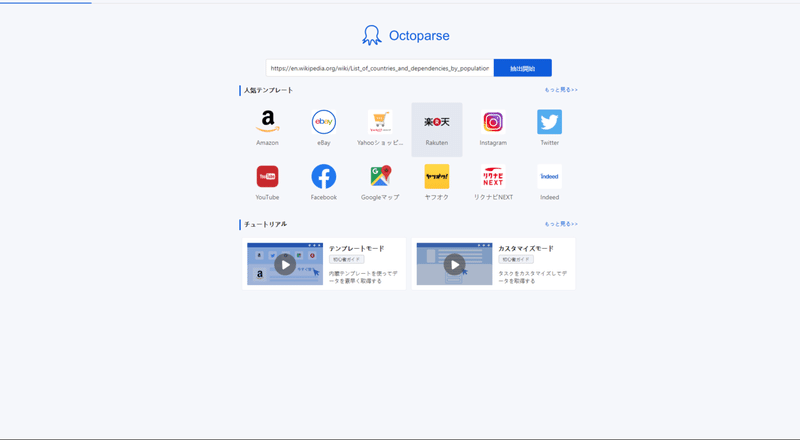
Task: See more tutorials link
Action: point(561,224)
